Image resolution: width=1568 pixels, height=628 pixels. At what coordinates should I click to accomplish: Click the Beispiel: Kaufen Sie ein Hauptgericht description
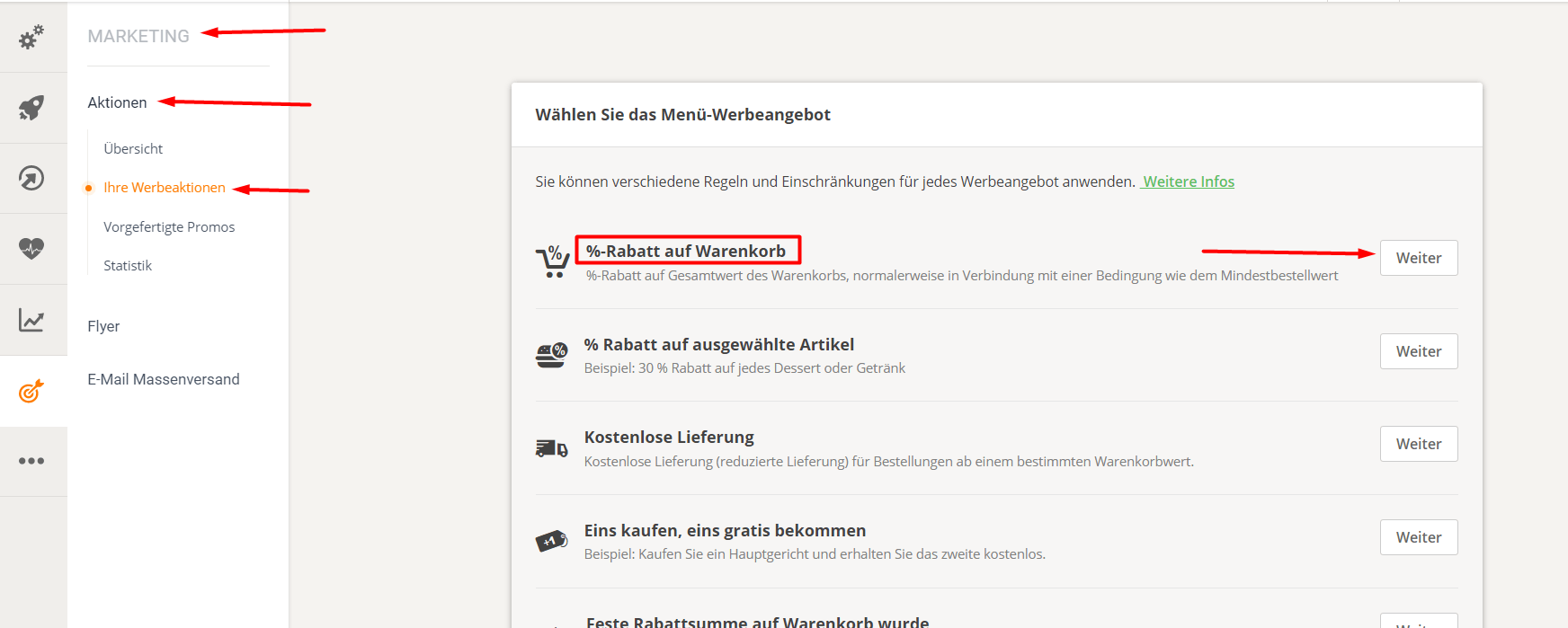[815, 554]
